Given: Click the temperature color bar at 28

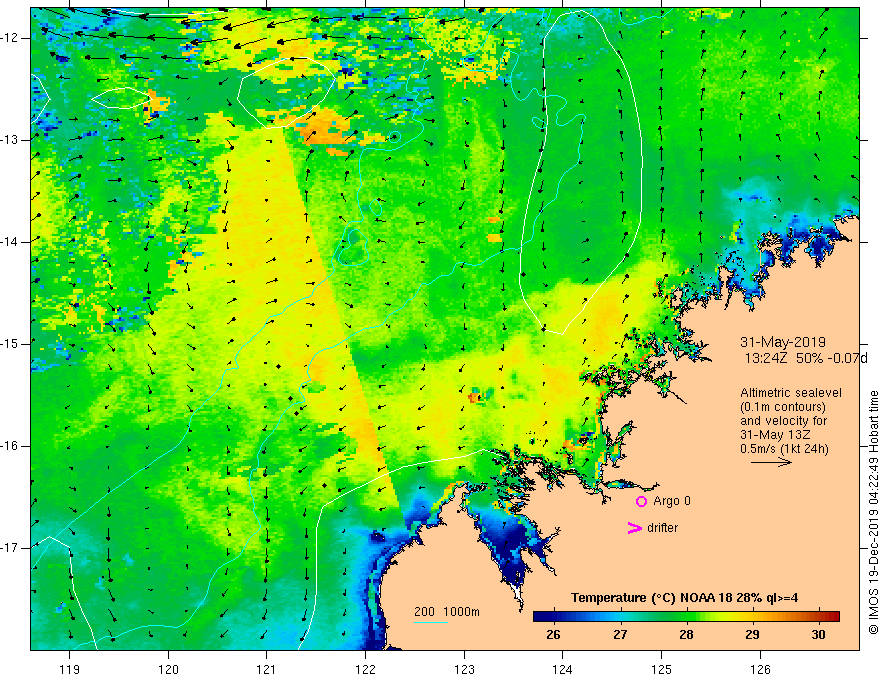Looking at the screenshot, I should click(686, 617).
